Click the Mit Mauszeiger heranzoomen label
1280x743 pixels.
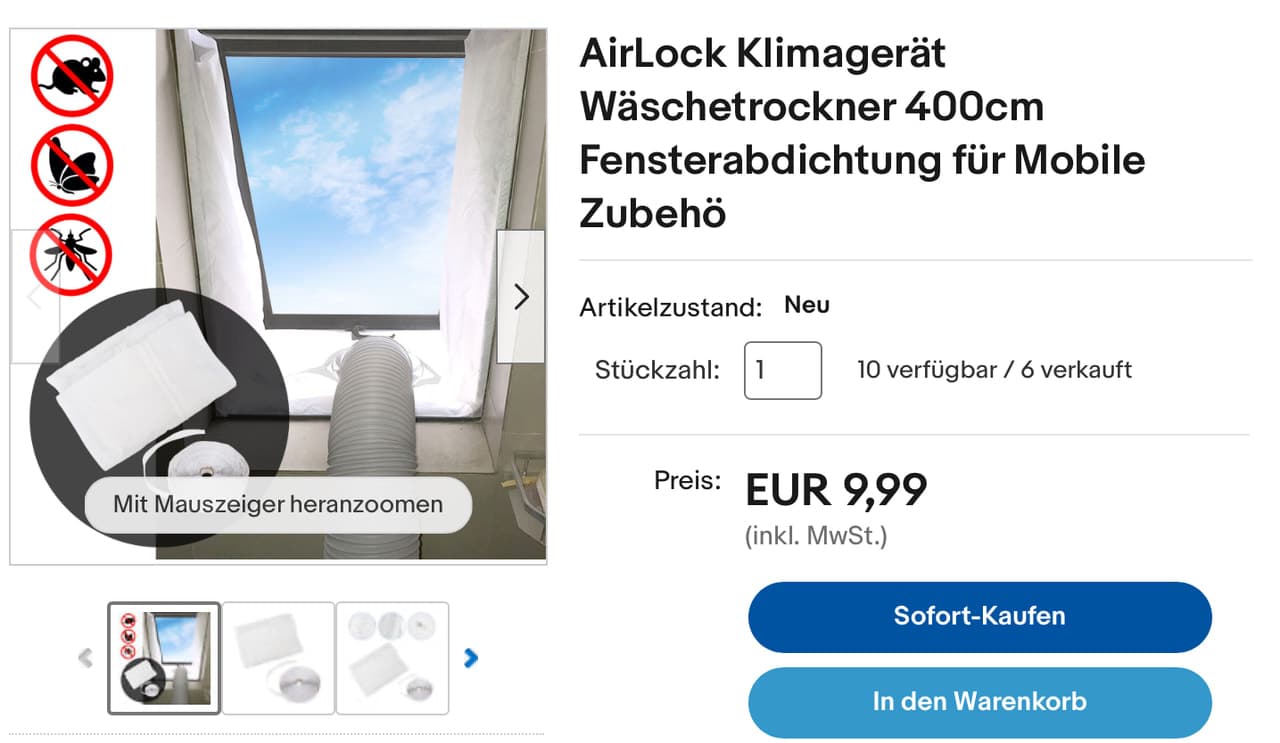click(278, 504)
